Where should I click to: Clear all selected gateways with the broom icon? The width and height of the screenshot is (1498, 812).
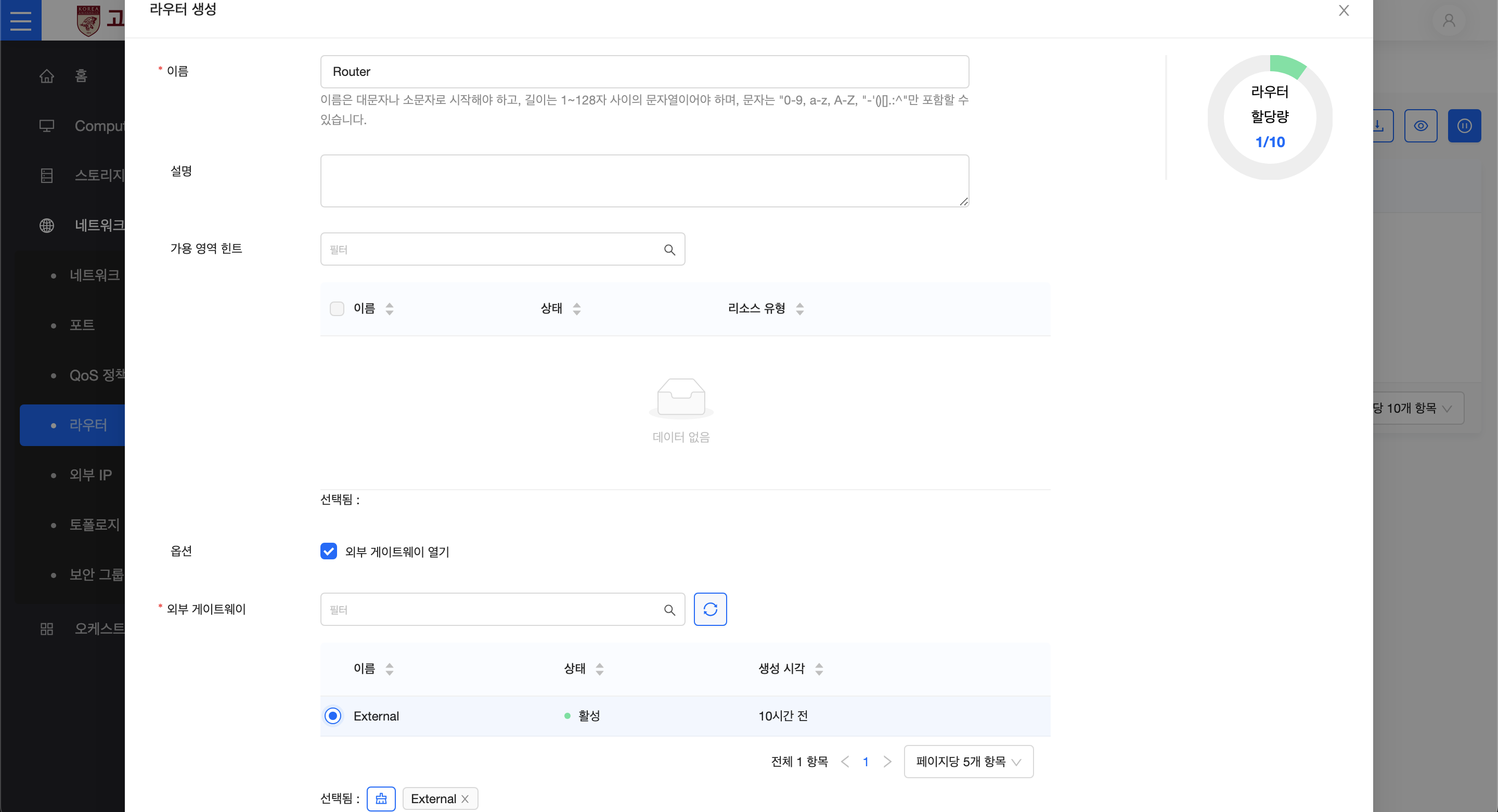[381, 798]
